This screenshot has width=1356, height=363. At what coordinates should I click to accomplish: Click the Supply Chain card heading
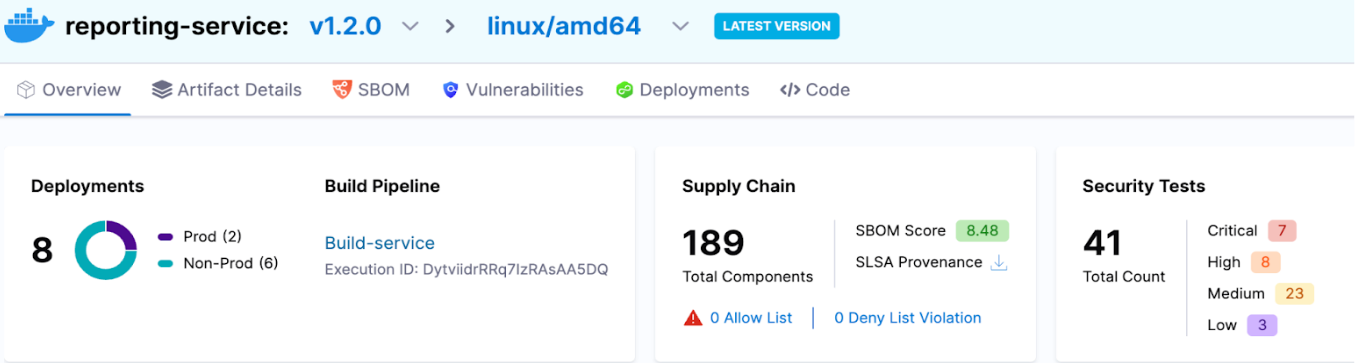click(739, 186)
